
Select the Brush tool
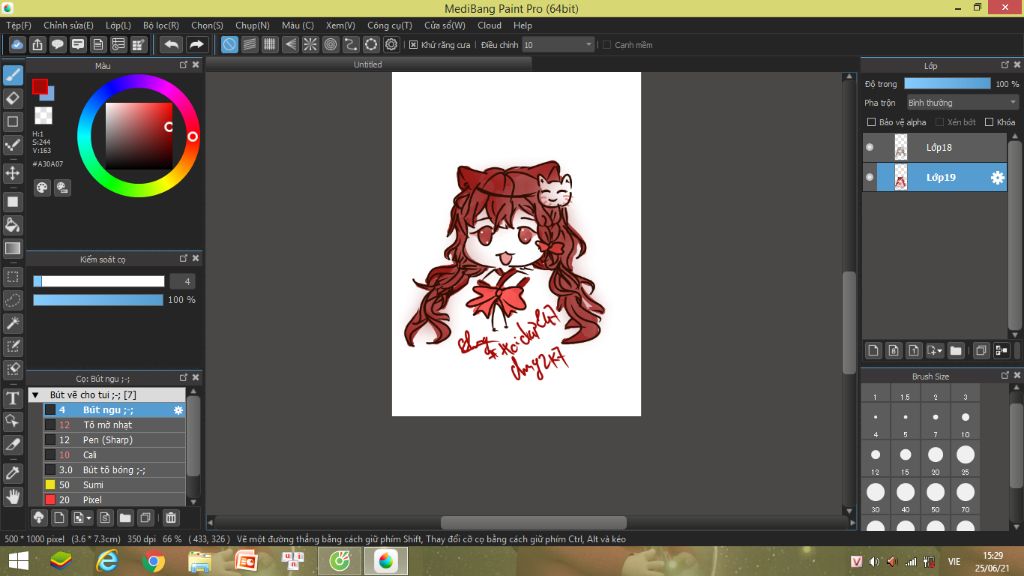coord(12,75)
